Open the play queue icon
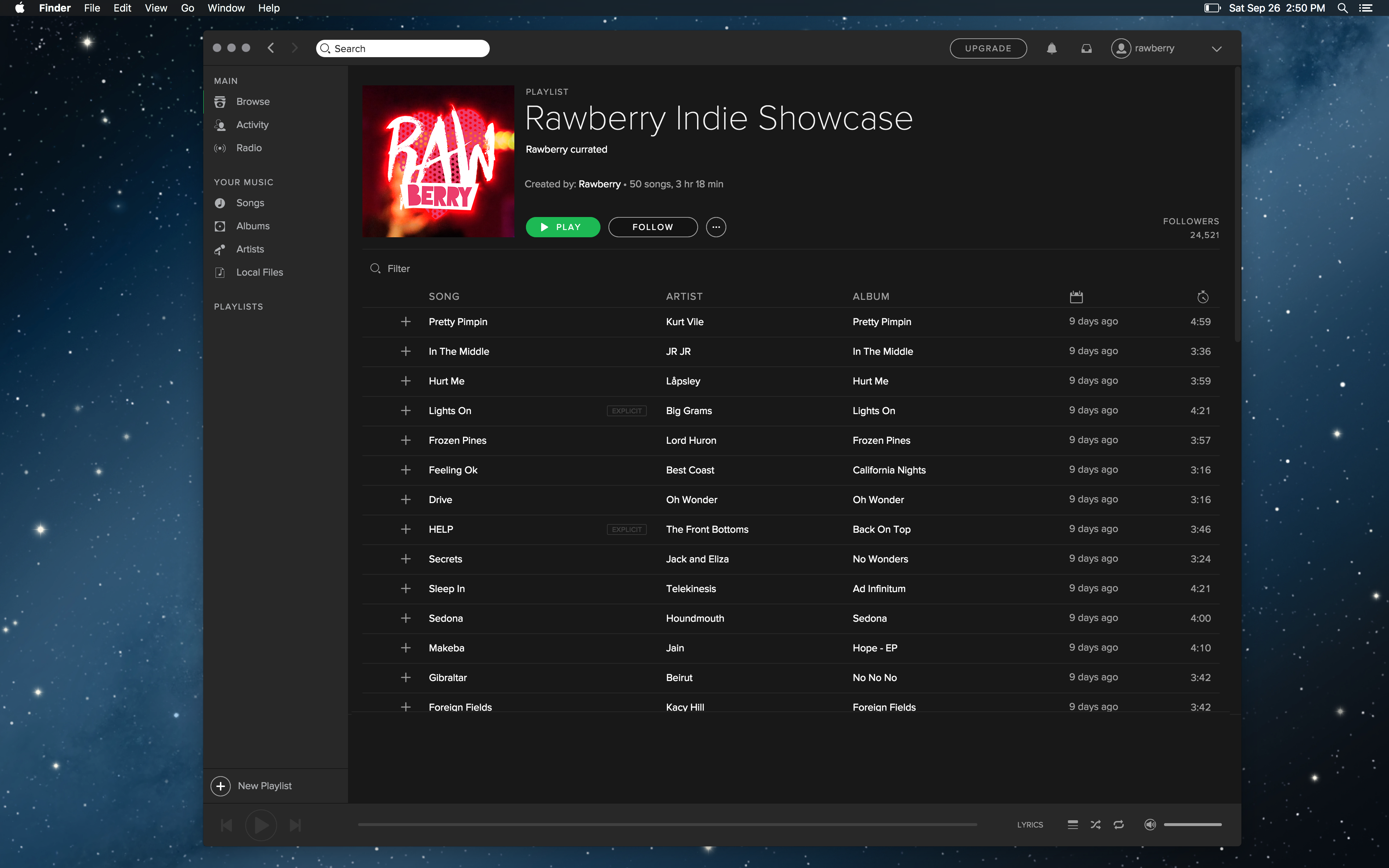1389x868 pixels. 1073,824
